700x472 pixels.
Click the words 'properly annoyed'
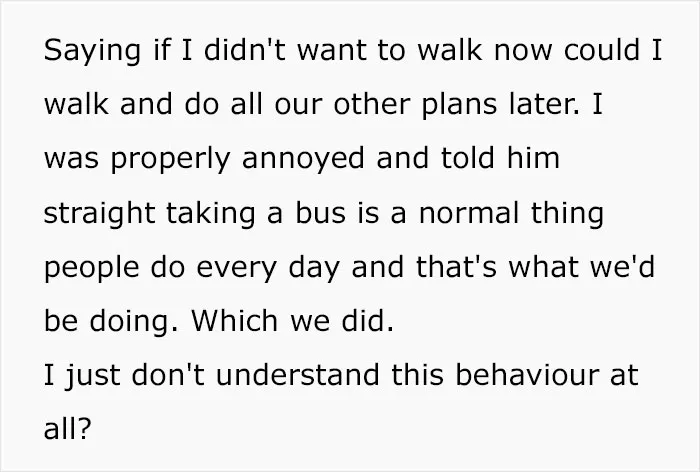point(238,159)
